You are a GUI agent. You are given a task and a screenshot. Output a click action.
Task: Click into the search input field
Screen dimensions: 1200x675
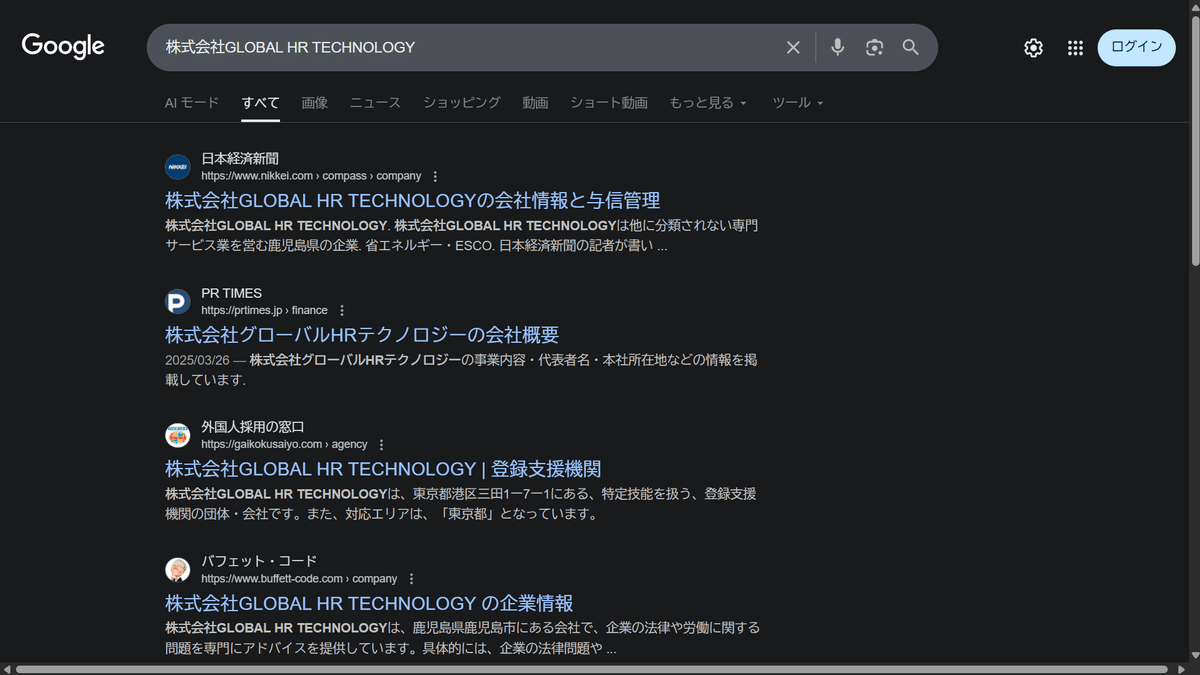pos(470,47)
